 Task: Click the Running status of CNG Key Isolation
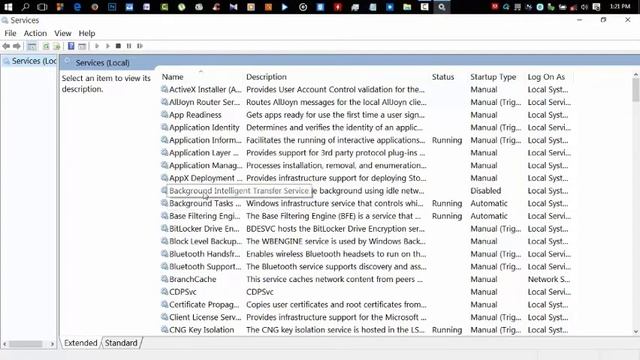pos(447,330)
